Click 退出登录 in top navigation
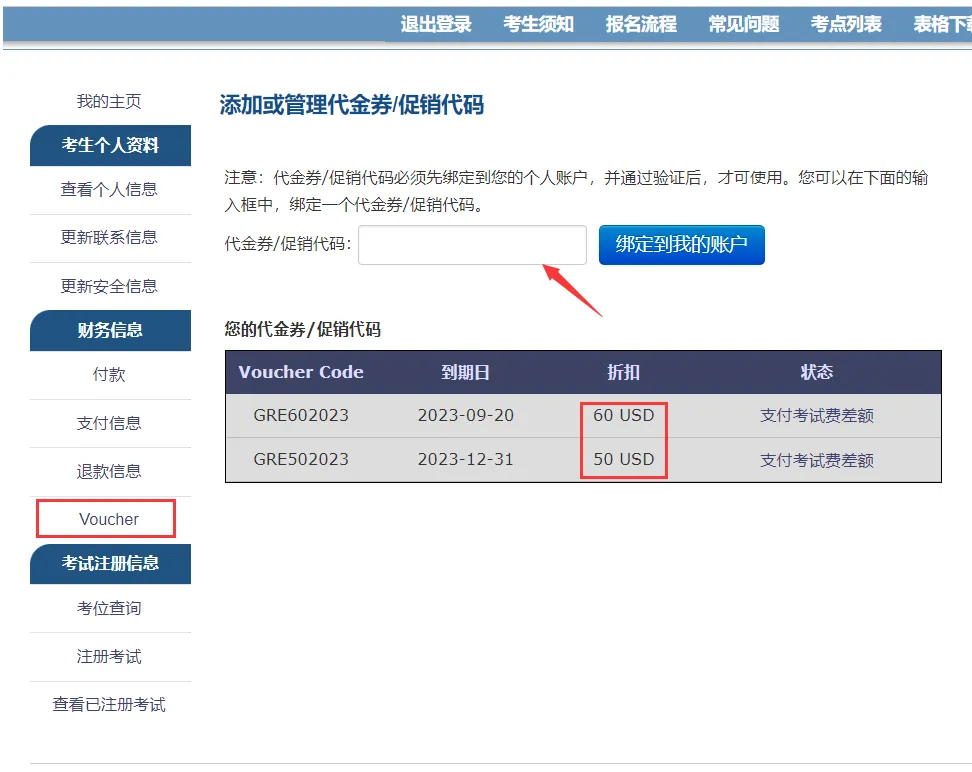This screenshot has width=972, height=772. coord(436,24)
